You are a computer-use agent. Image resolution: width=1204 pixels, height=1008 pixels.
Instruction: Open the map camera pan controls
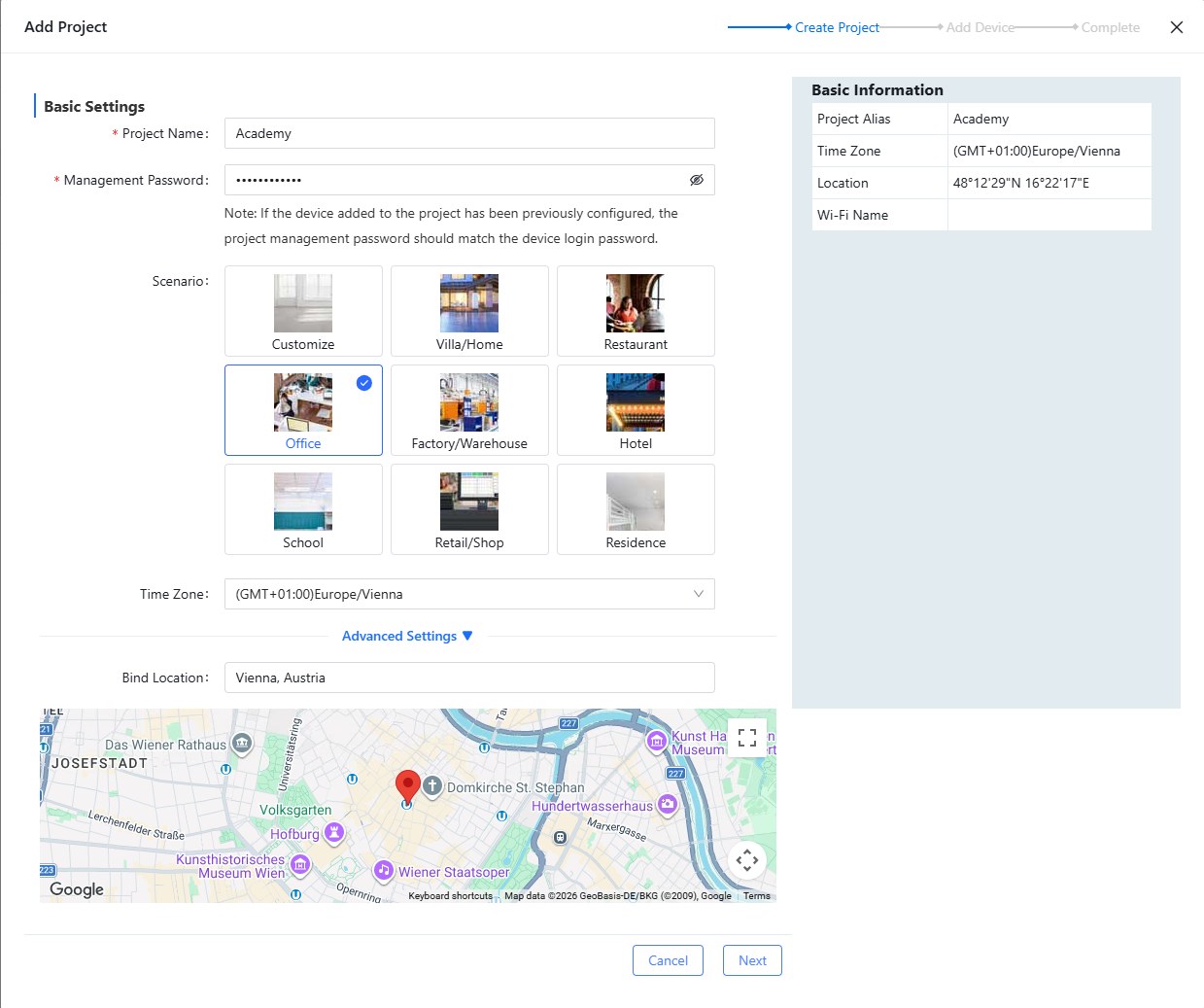click(747, 860)
